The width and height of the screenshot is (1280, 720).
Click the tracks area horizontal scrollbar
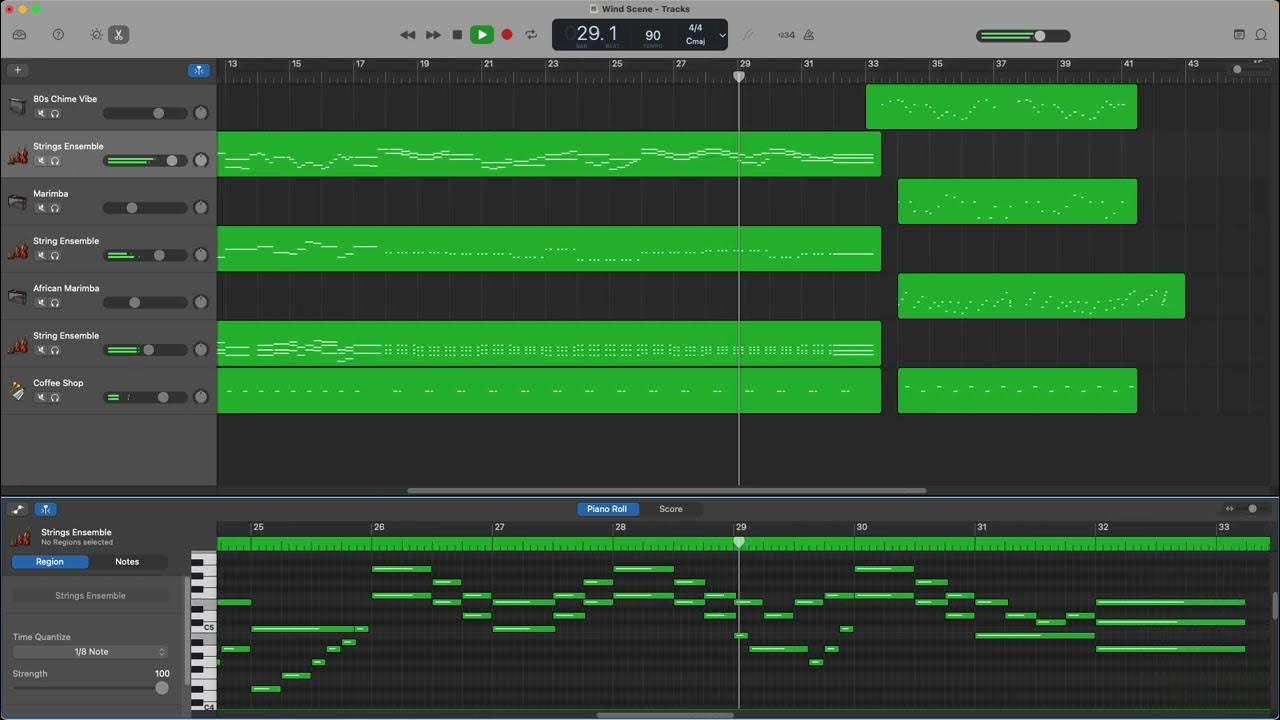tap(666, 491)
